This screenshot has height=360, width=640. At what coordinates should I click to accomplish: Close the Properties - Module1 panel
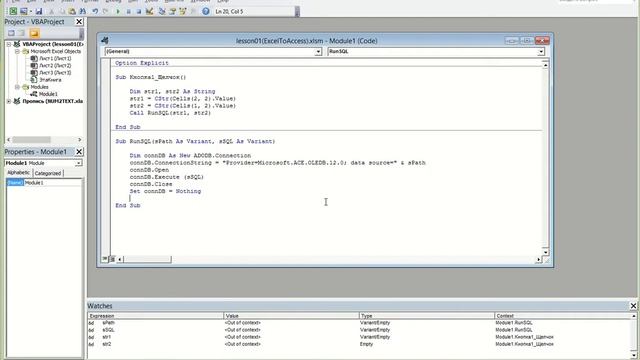coord(79,152)
